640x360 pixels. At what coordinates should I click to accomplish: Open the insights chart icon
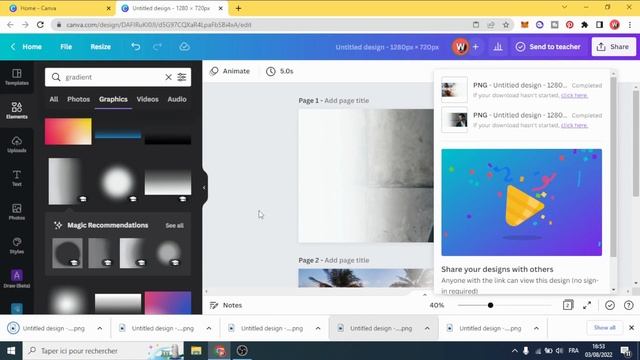[x=498, y=47]
